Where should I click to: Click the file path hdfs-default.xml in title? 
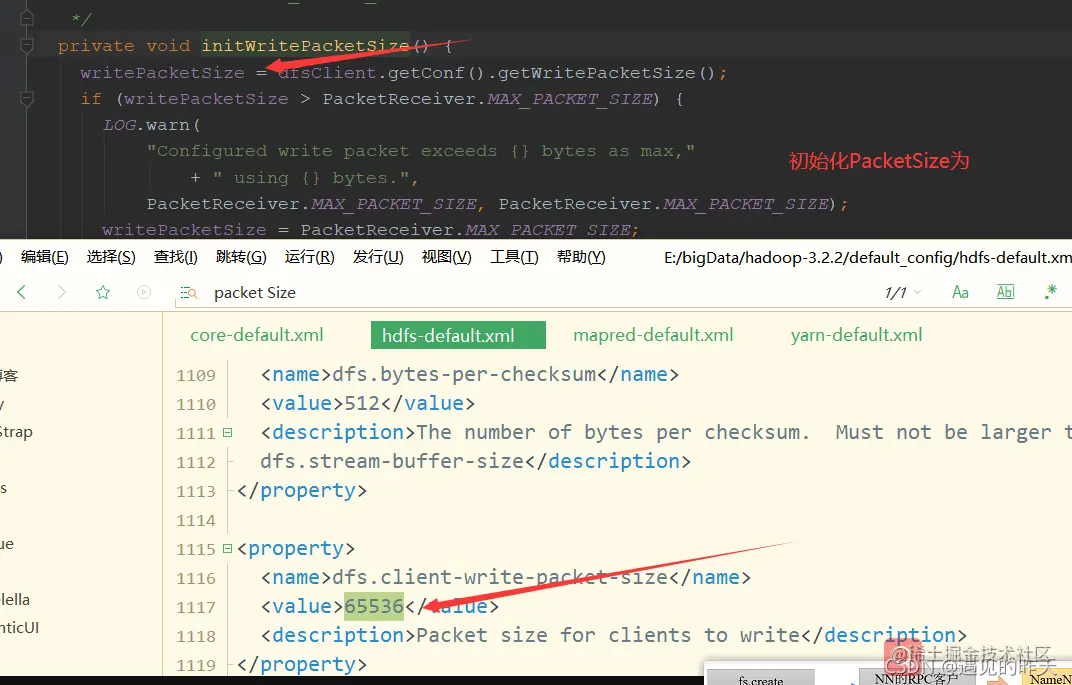point(868,257)
